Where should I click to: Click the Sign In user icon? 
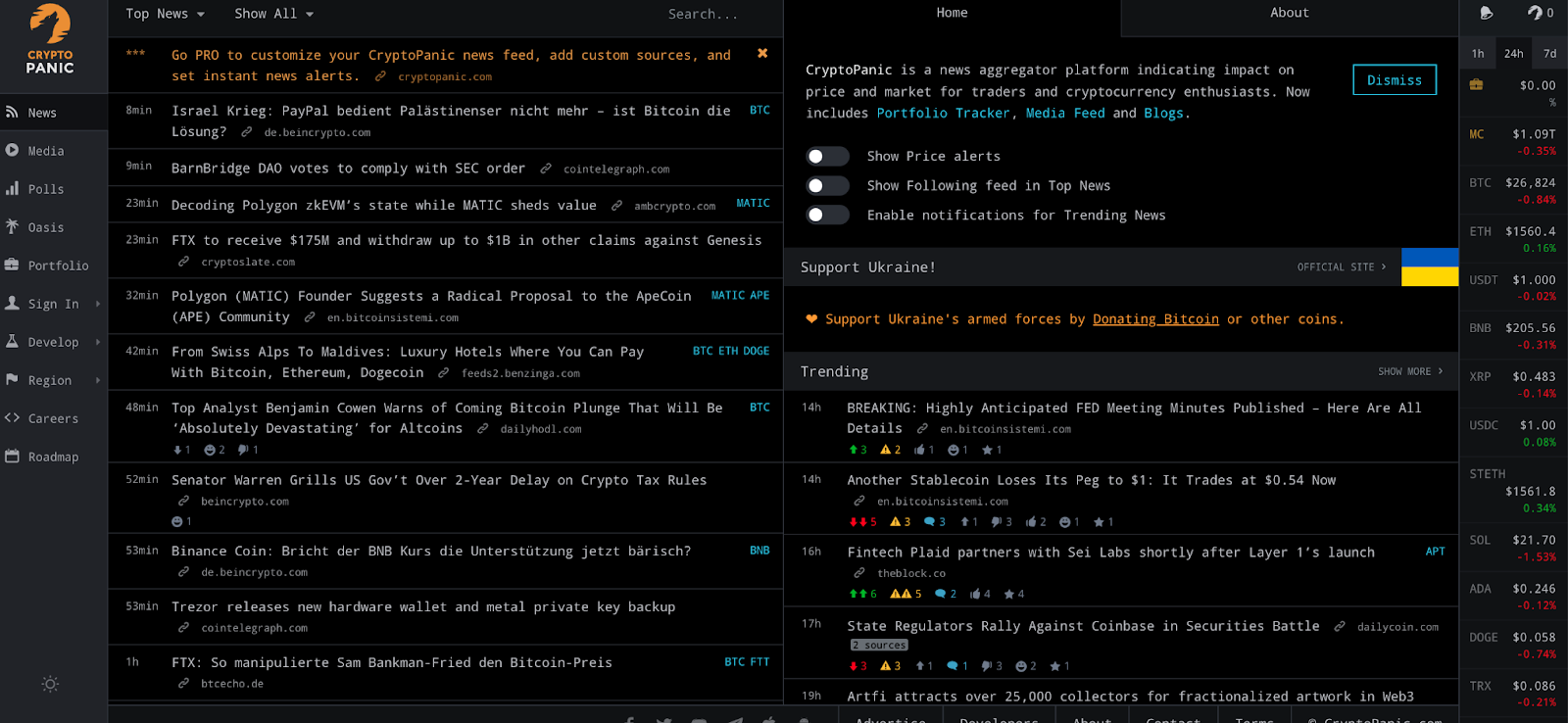(x=12, y=304)
